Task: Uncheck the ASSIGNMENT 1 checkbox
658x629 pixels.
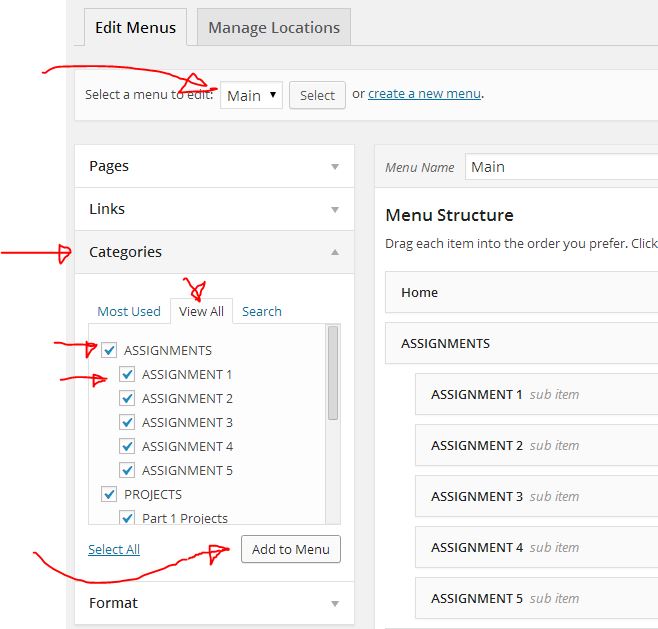Action: pyautogui.click(x=127, y=374)
